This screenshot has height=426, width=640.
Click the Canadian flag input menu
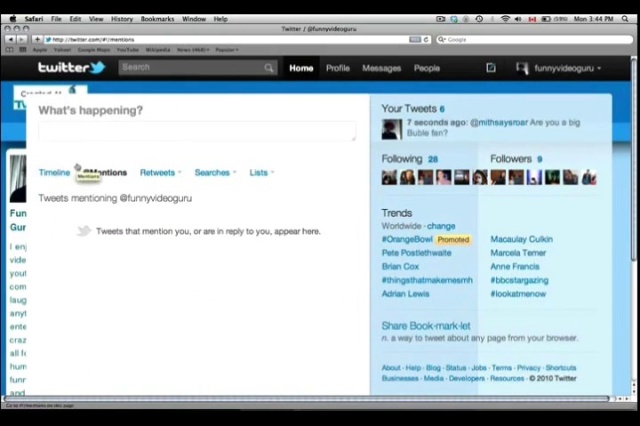point(532,19)
